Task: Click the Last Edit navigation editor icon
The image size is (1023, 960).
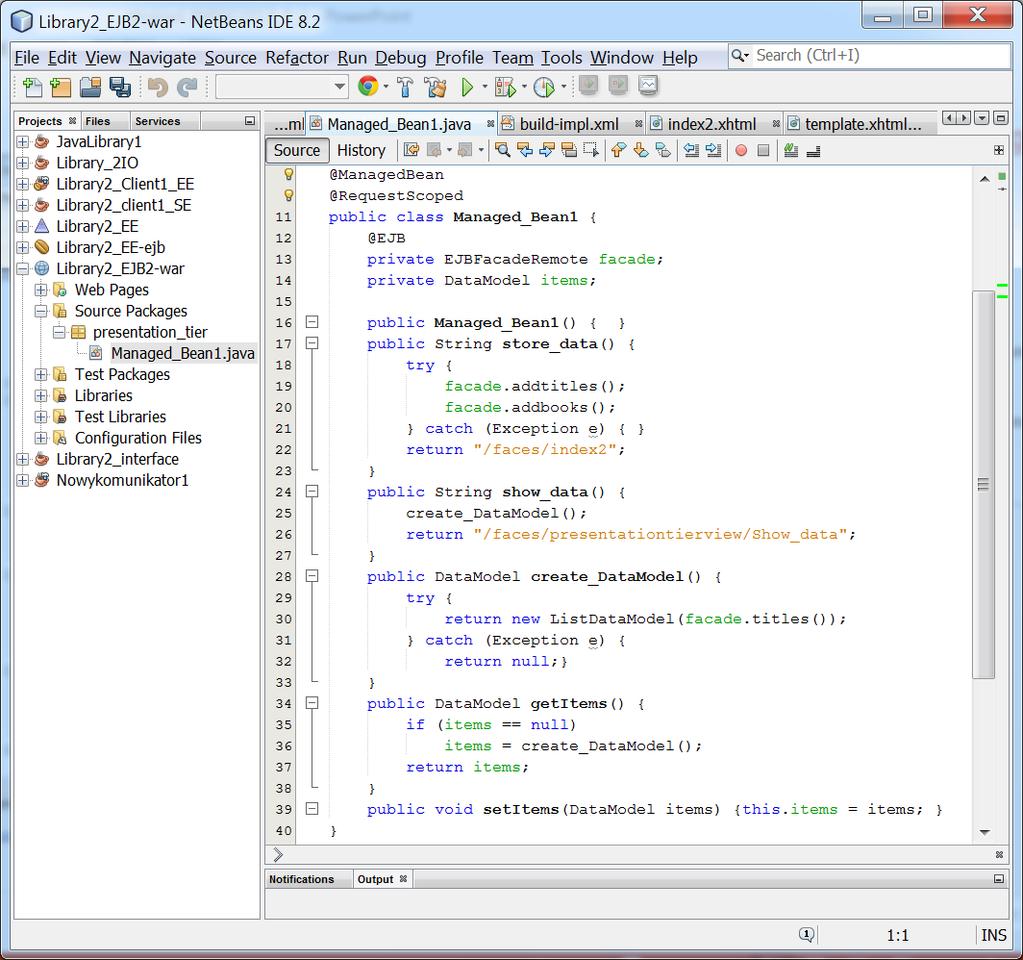Action: [411, 150]
